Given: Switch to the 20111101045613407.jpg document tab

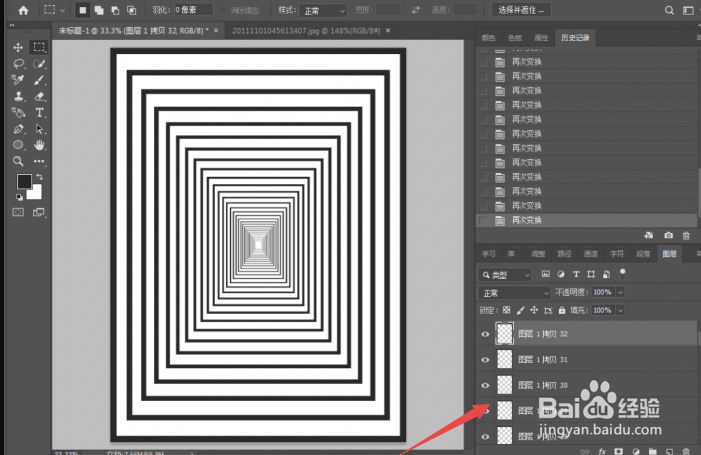Looking at the screenshot, I should (x=306, y=31).
